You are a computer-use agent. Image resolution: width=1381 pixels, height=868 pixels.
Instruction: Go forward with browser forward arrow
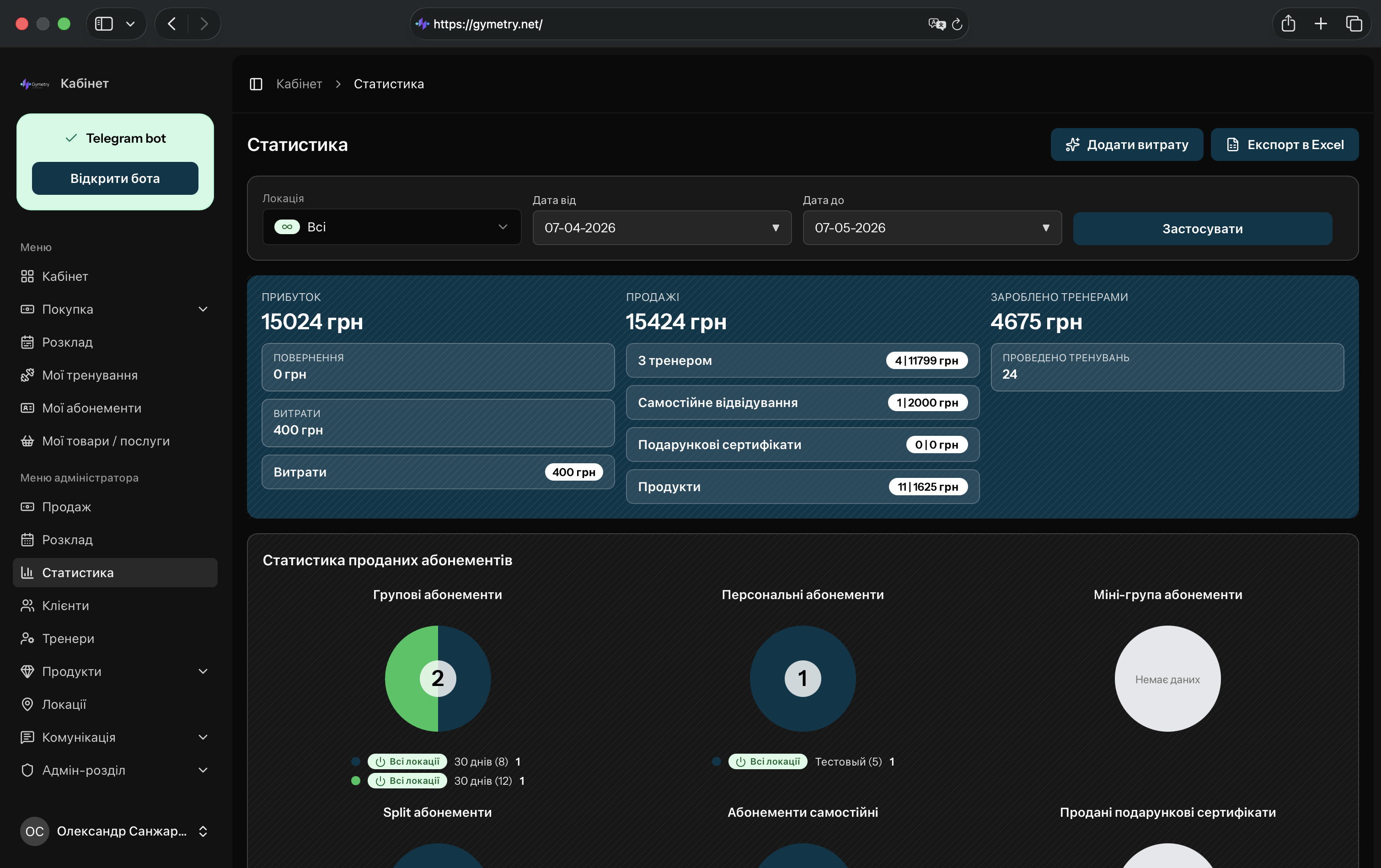pos(204,23)
